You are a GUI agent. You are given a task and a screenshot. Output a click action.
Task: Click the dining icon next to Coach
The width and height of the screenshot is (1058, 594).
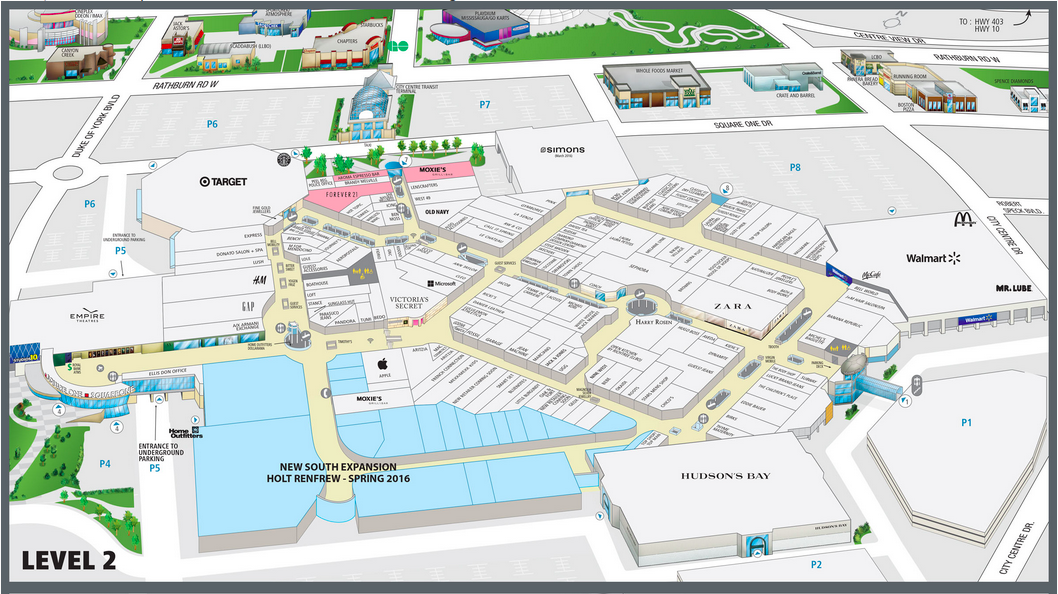pos(574,284)
